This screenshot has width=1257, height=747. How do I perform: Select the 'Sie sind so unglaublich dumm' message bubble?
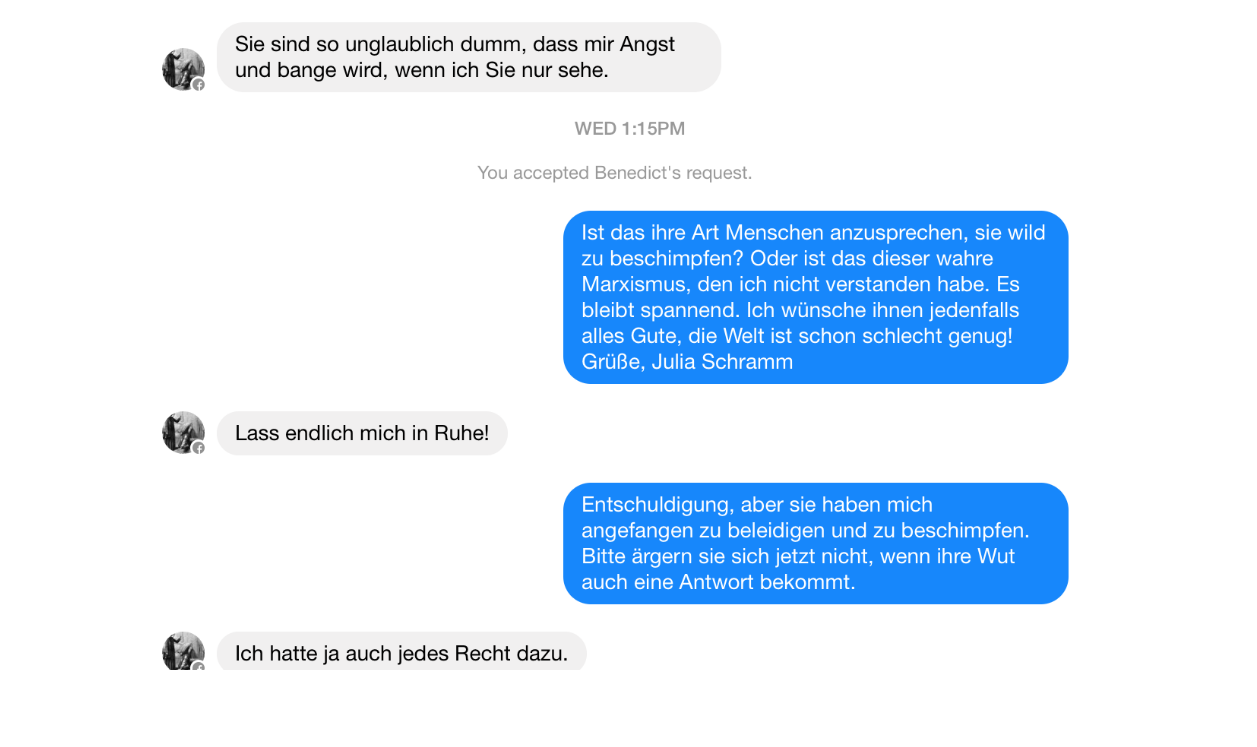point(469,57)
